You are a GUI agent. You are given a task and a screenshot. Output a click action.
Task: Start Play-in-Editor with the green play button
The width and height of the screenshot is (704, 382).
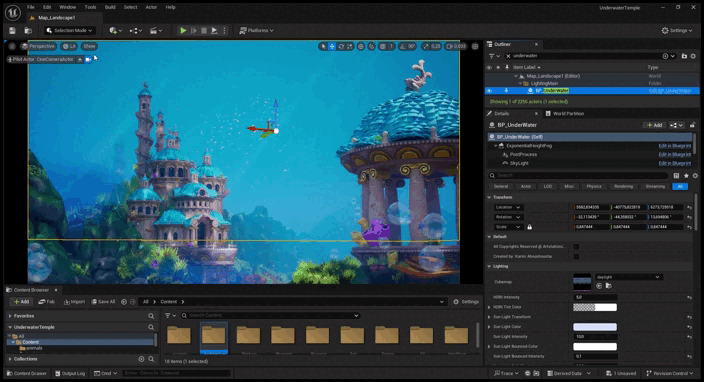(x=183, y=31)
